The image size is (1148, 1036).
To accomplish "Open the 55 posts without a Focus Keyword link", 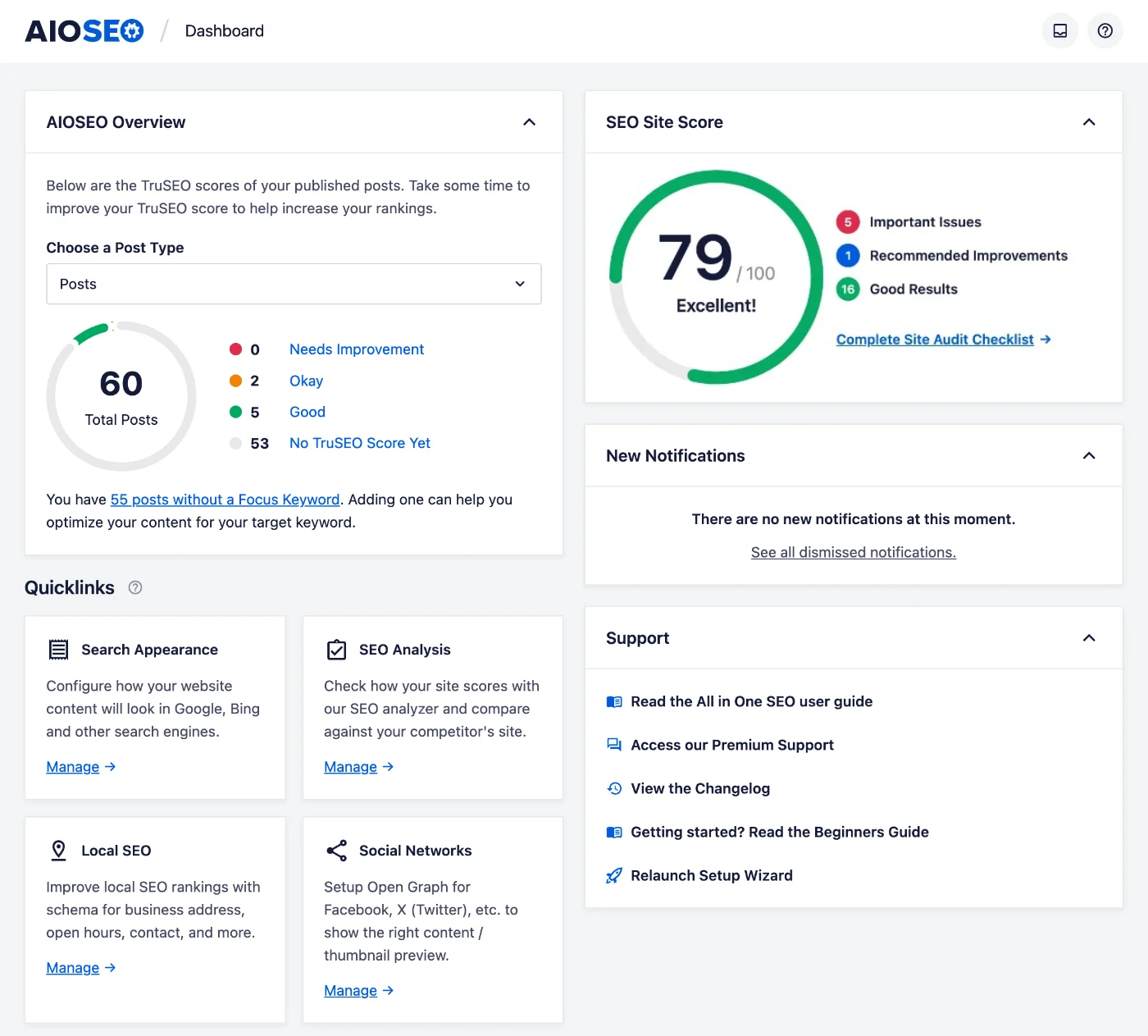I will [225, 499].
